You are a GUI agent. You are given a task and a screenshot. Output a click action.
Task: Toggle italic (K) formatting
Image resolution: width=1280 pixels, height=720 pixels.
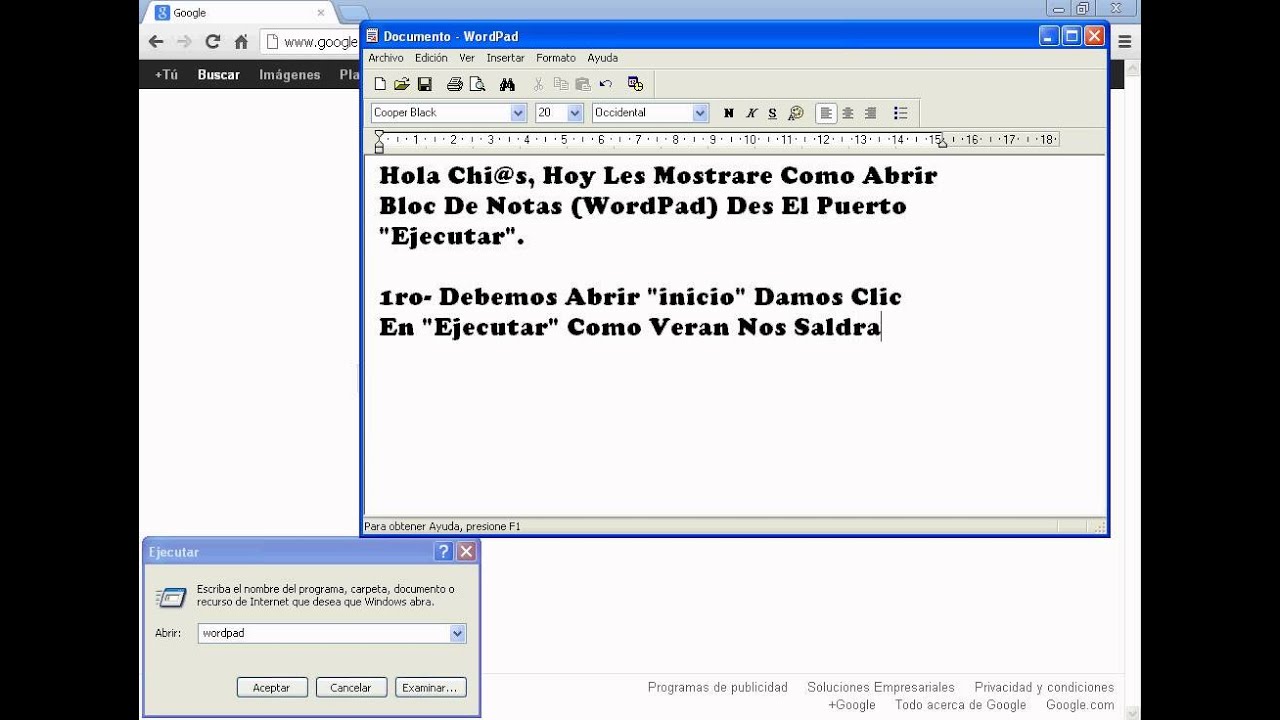(x=751, y=113)
